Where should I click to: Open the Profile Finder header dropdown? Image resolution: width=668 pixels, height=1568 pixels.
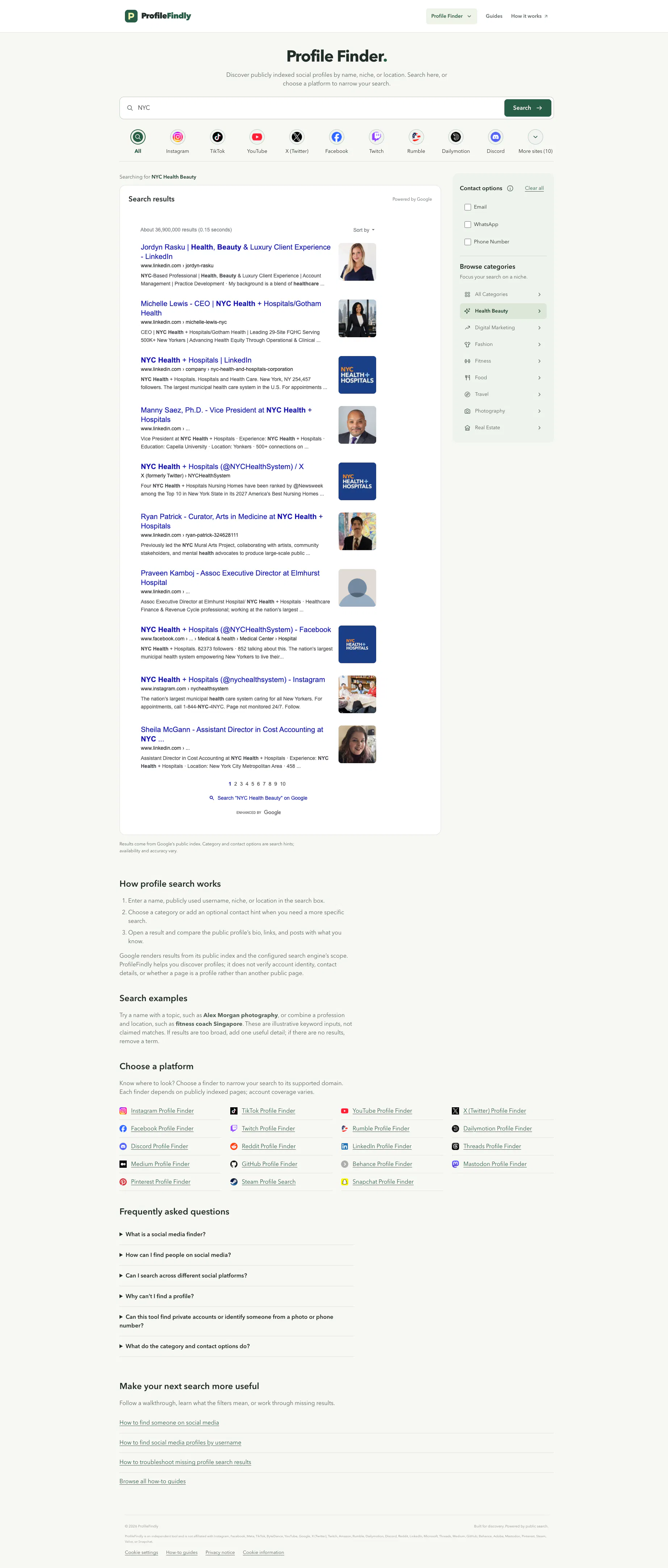coord(451,16)
